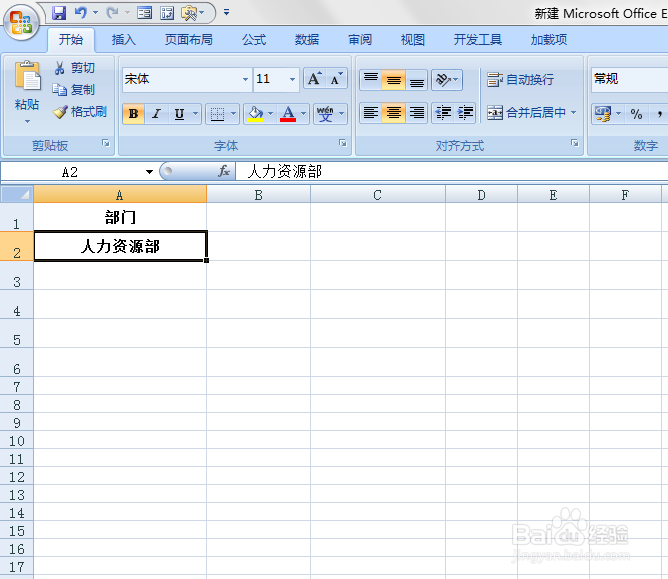
Task: Open the Name Box dropdown arrow
Action: (149, 172)
